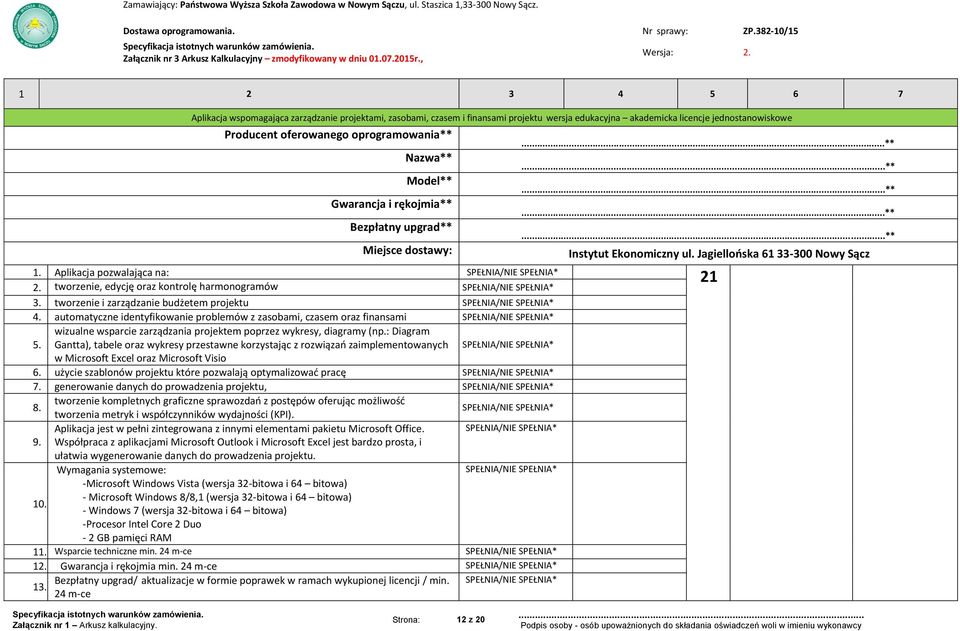Click the case number ZP.382-10/15
960x631 pixels.
click(770, 31)
